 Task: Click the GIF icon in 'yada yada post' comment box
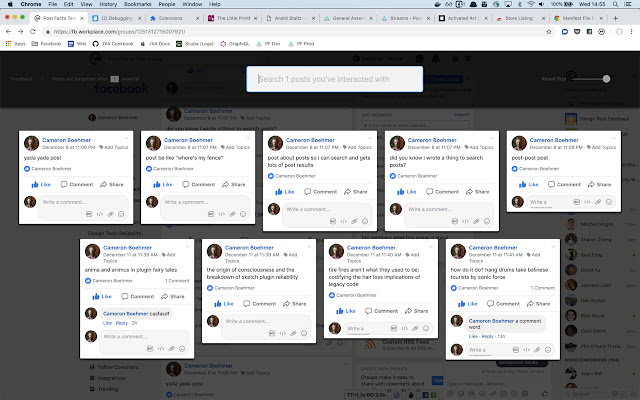tap(89, 214)
